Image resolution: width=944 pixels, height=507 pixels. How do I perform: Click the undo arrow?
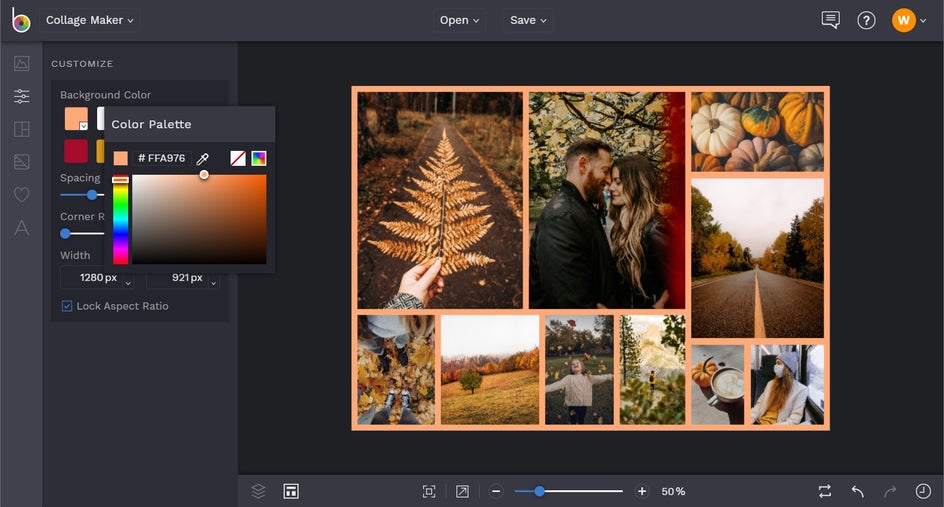click(x=857, y=491)
